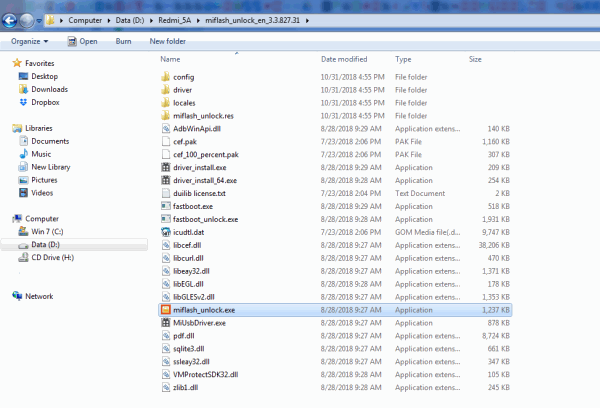Open the Organize dropdown menu
600x408 pixels.
(x=29, y=41)
